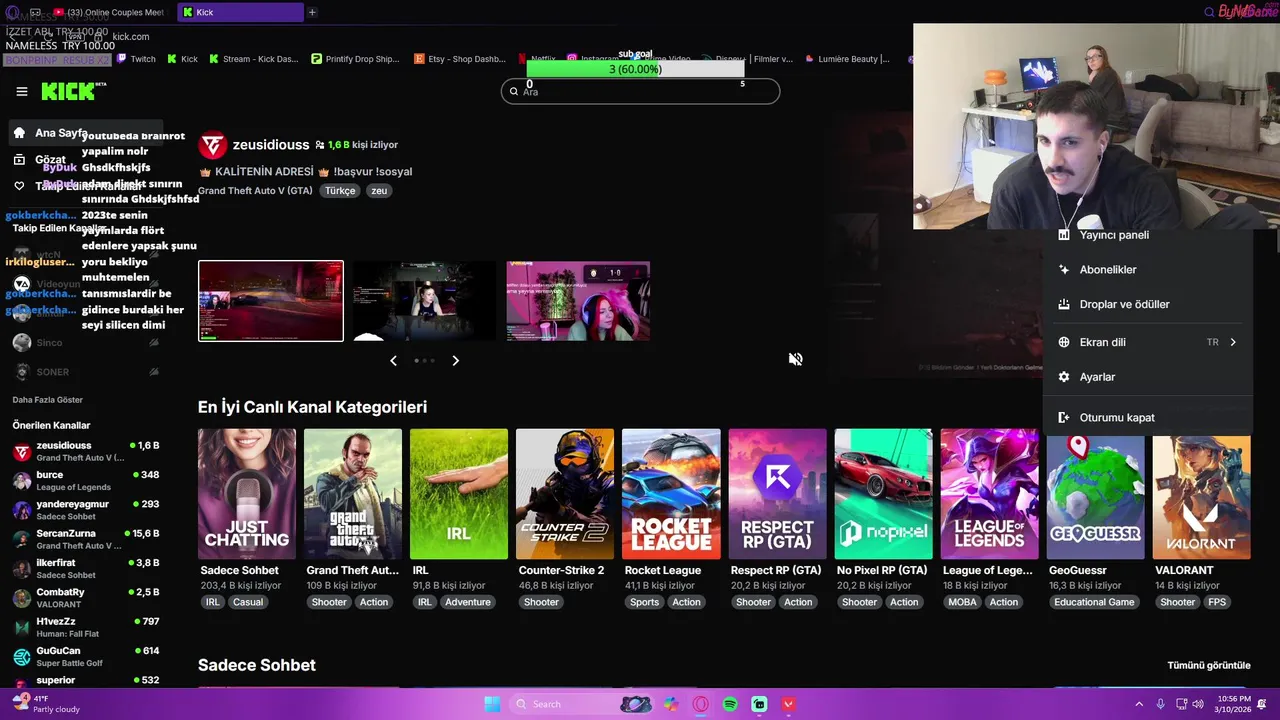
Task: Open Grand Theft Auto V (GTA) category link
Action: click(x=255, y=191)
